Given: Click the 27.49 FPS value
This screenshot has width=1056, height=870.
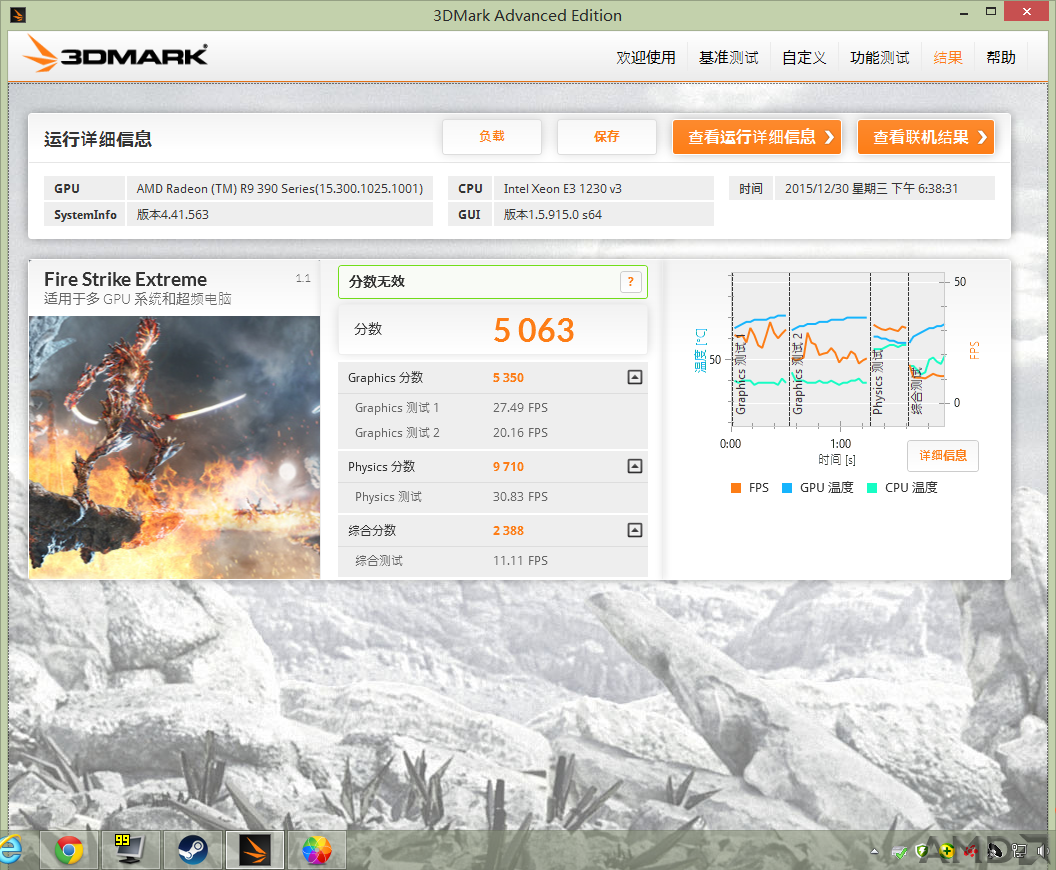Looking at the screenshot, I should [521, 407].
